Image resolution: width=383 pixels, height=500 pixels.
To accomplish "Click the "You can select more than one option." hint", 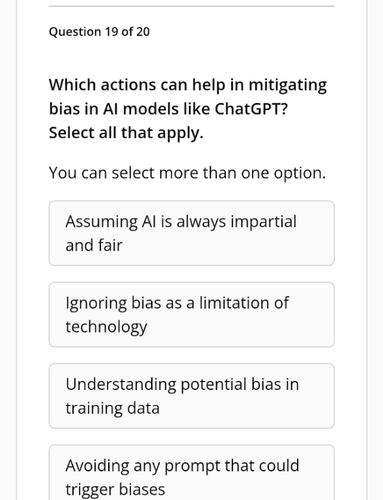I will click(x=187, y=173).
